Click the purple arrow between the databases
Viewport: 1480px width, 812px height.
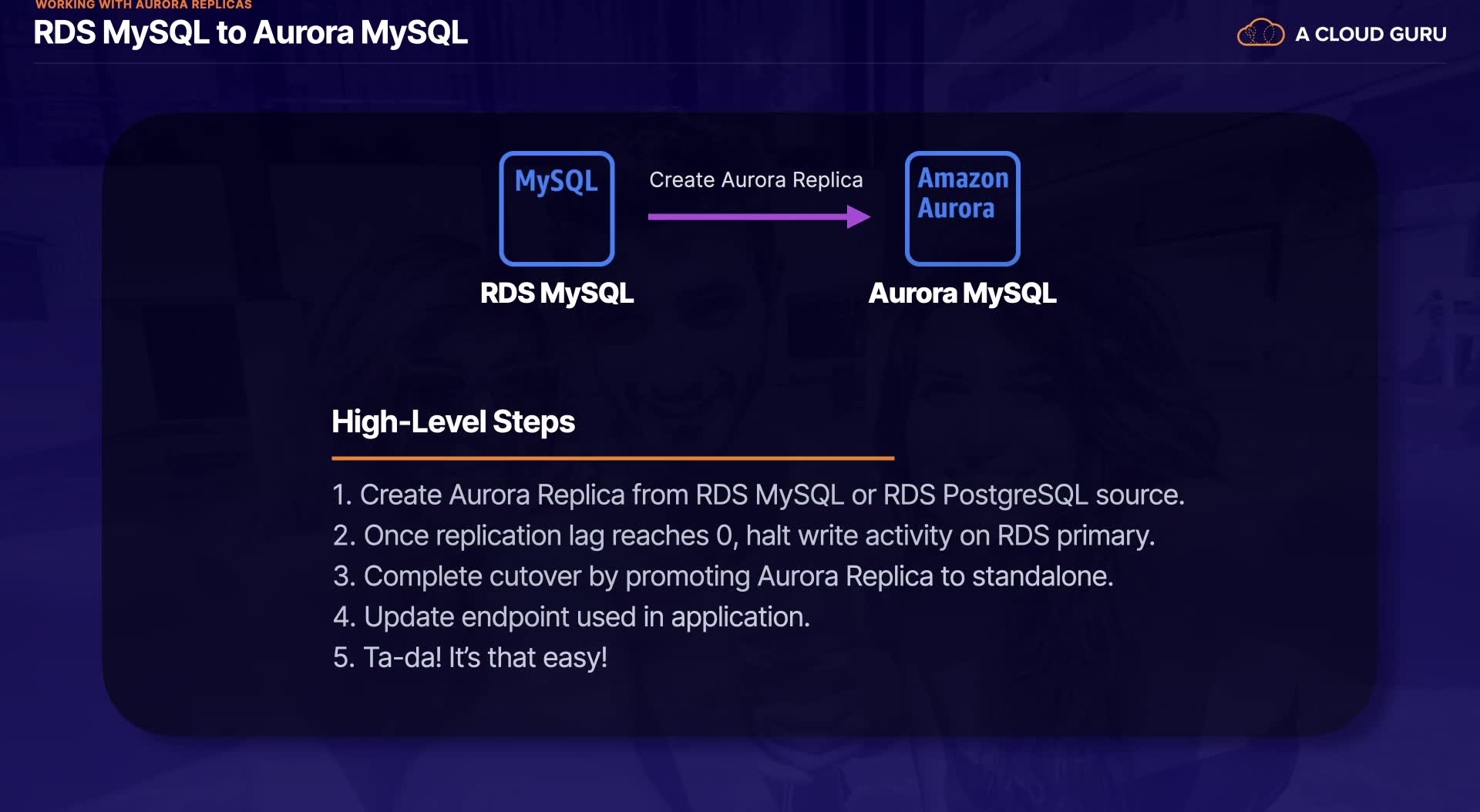(x=758, y=216)
